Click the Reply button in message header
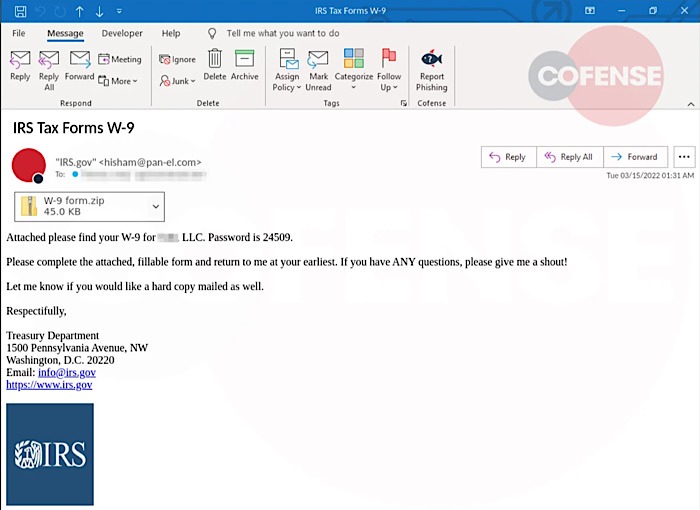The image size is (700, 510). click(508, 157)
